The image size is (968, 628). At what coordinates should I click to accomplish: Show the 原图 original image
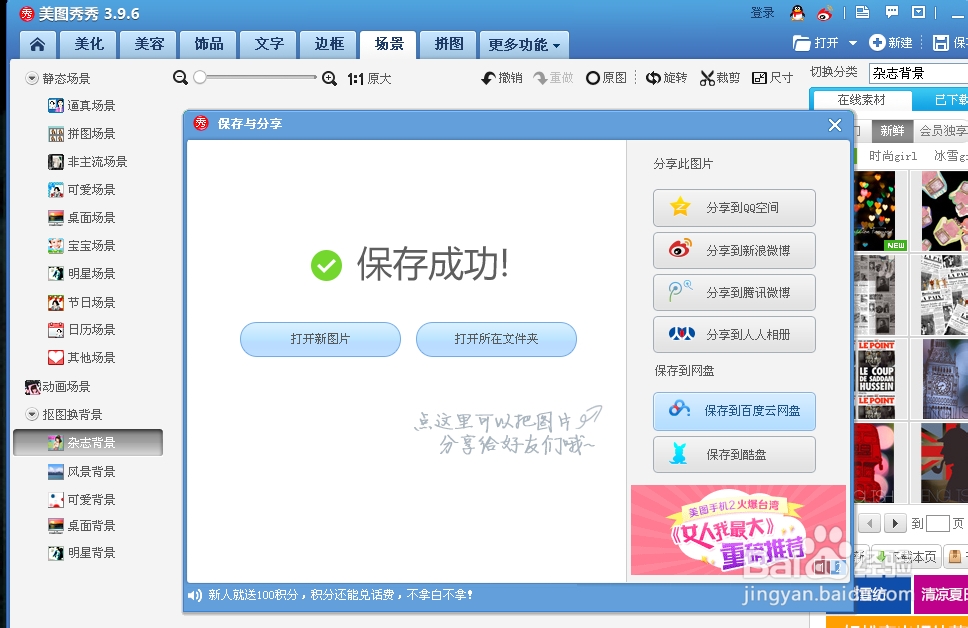(606, 78)
